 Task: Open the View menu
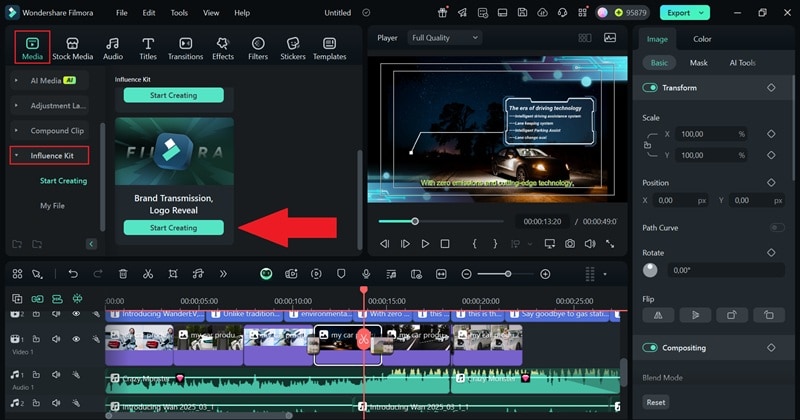[211, 13]
